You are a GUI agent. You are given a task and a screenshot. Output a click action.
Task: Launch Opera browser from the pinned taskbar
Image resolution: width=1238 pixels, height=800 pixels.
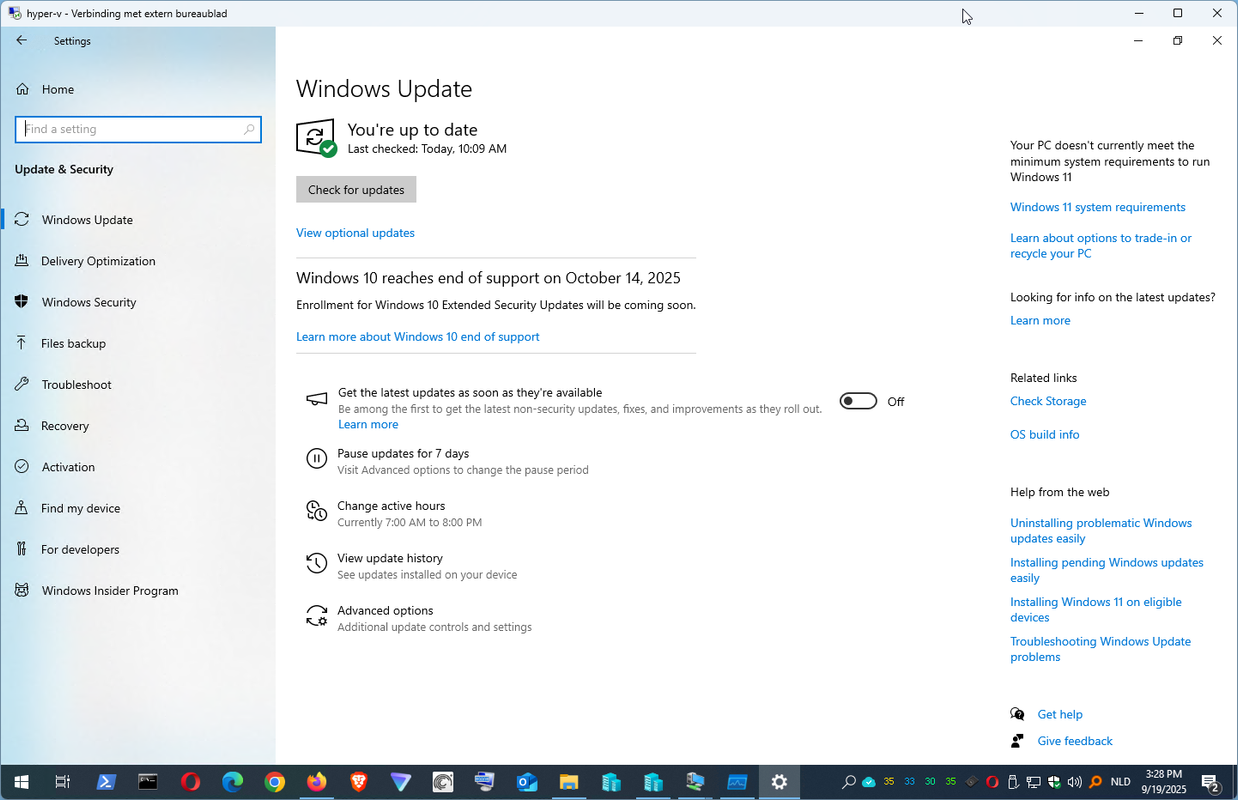[190, 782]
